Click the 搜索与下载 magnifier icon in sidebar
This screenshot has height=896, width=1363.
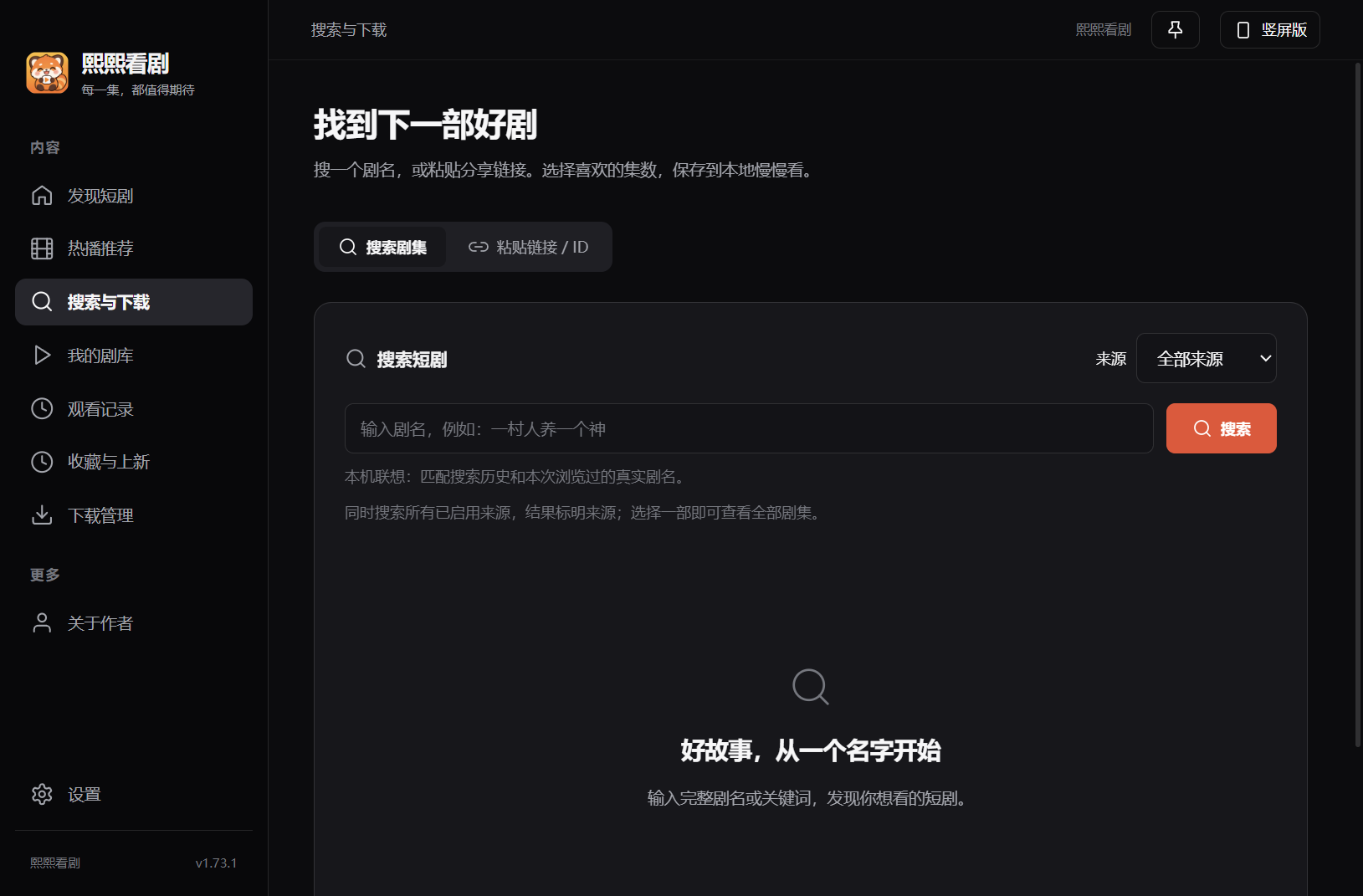(42, 302)
